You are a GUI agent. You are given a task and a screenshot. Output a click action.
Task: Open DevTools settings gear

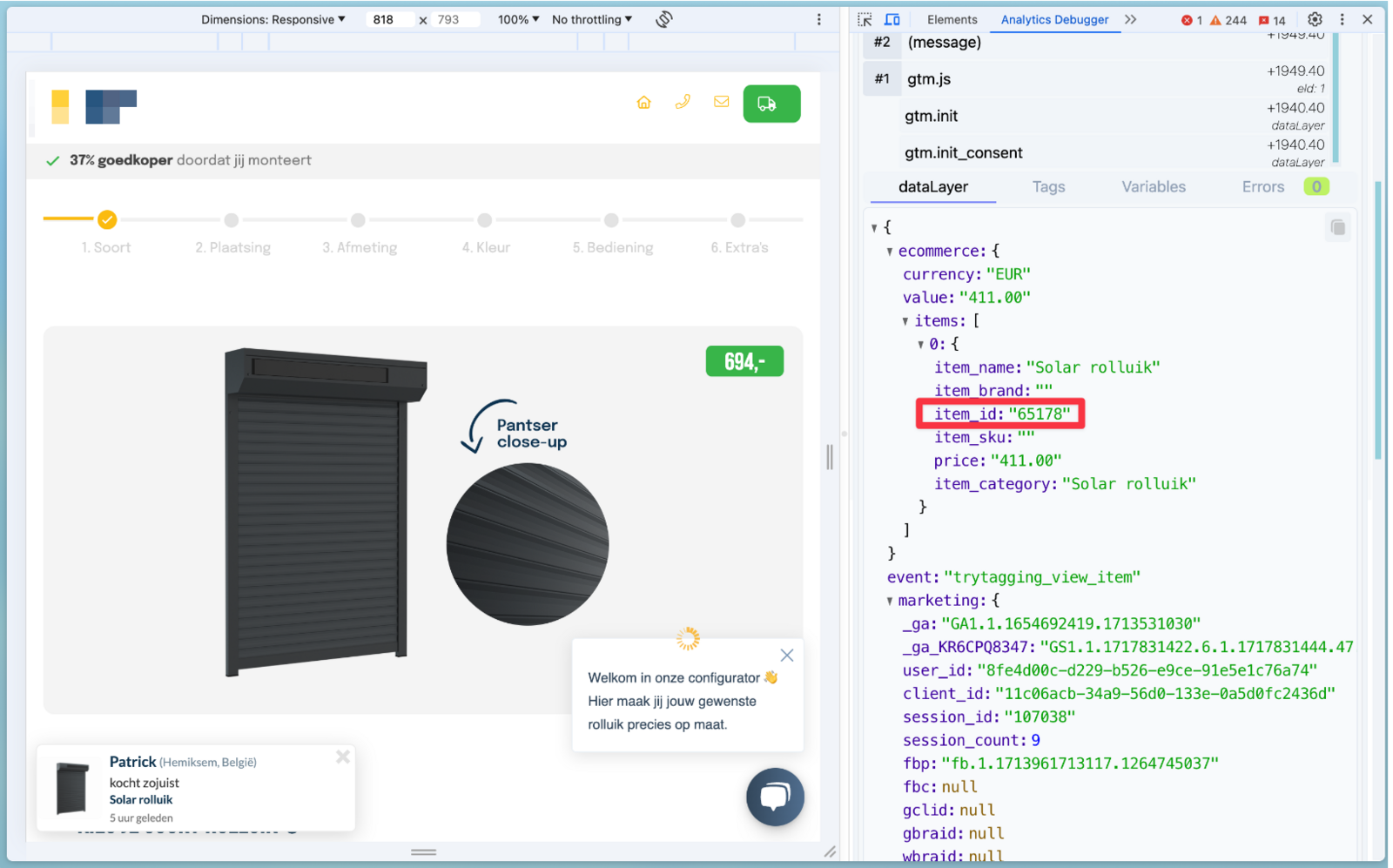pyautogui.click(x=1315, y=19)
